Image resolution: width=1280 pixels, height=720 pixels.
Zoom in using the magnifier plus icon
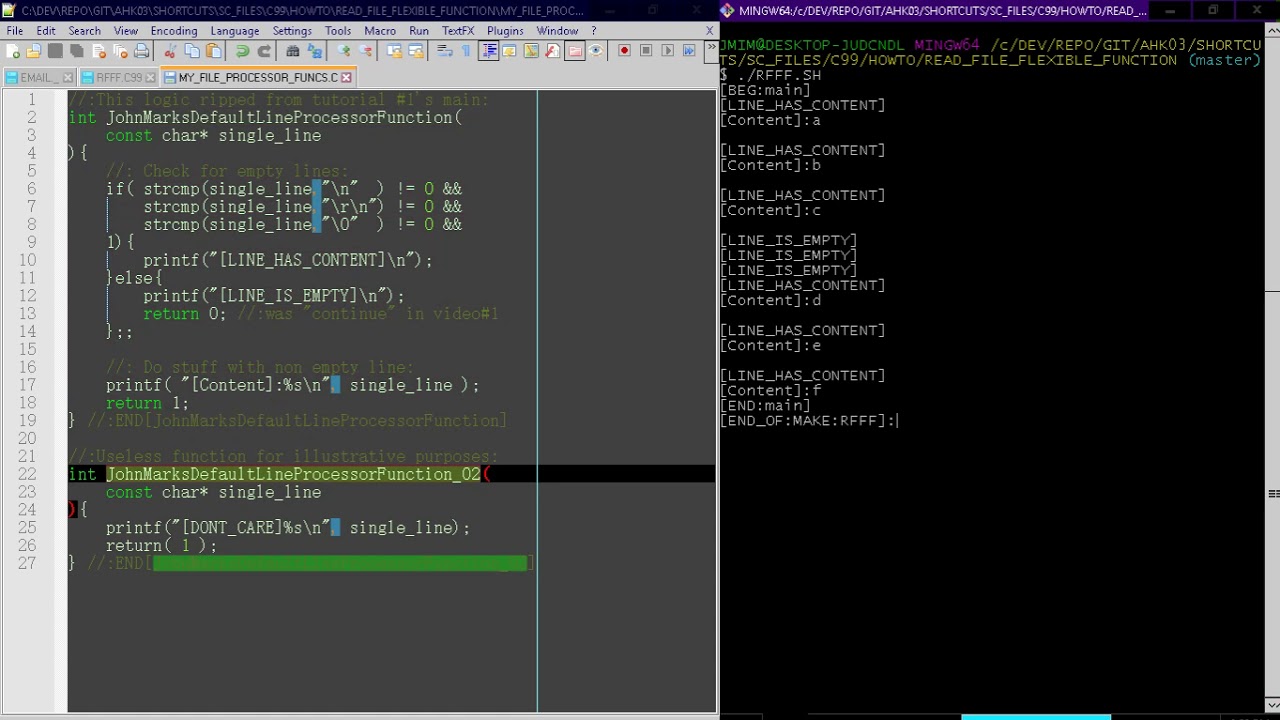[x=344, y=51]
